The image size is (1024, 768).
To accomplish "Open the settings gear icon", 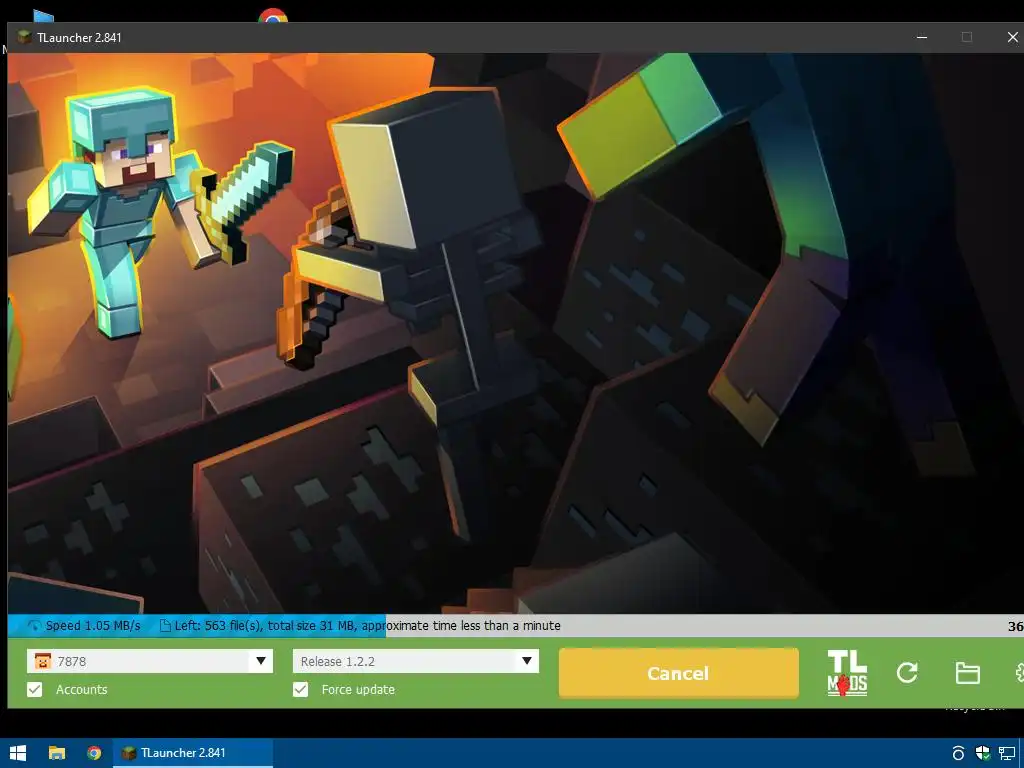I will click(x=1018, y=673).
